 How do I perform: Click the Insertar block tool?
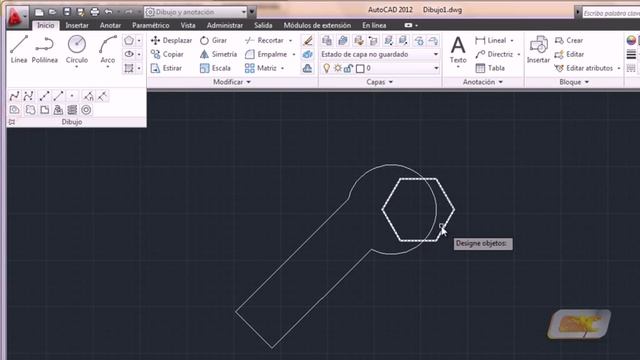coord(538,50)
